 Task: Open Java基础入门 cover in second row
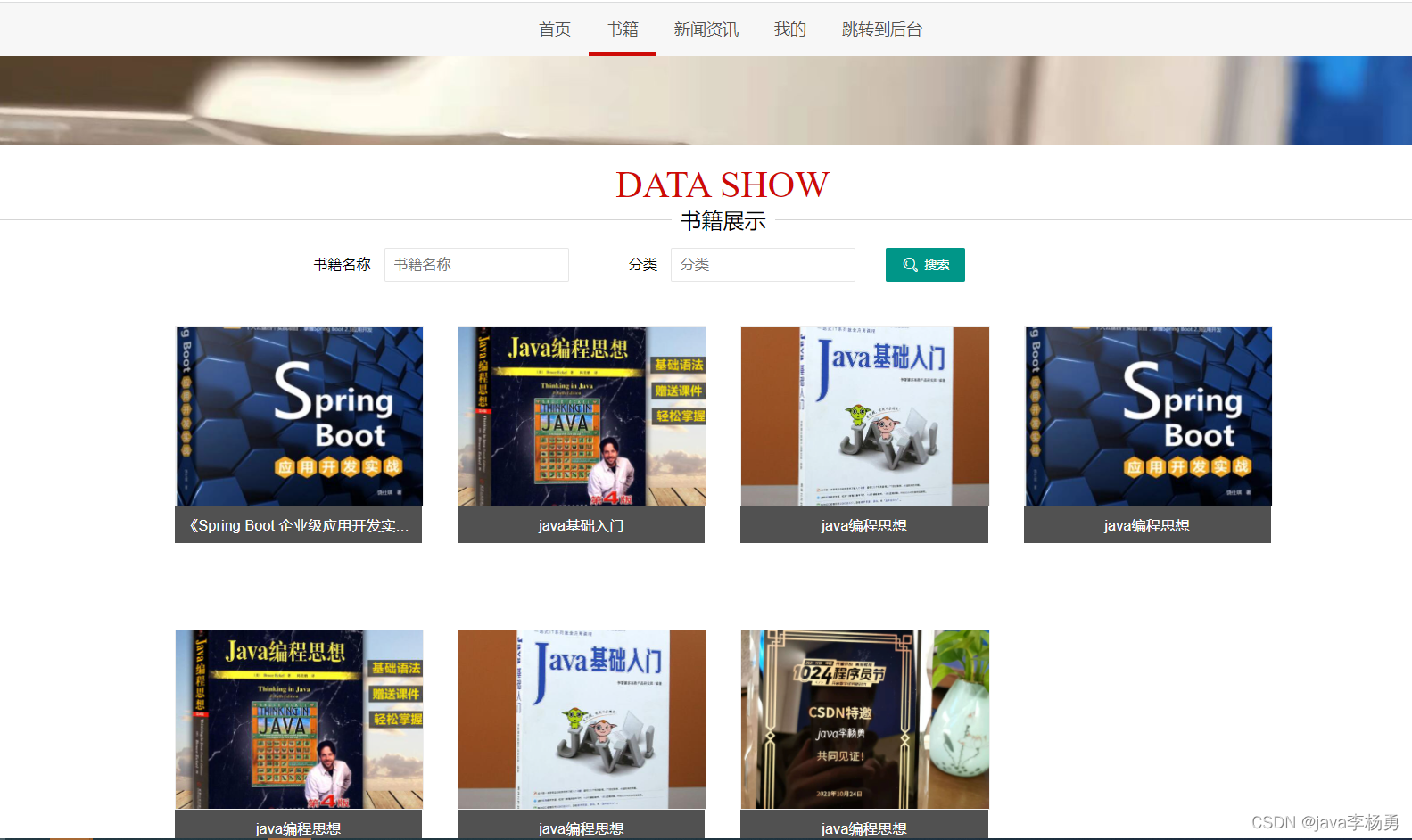582,720
